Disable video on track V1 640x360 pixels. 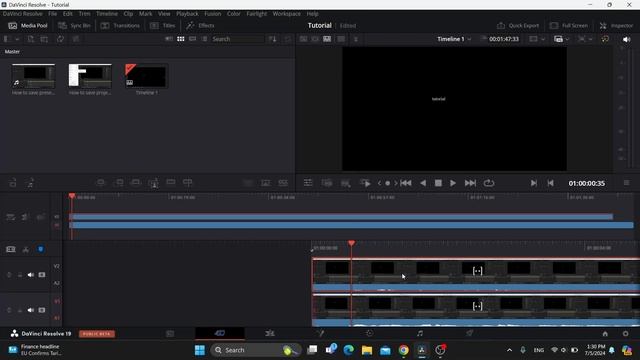pos(42,310)
